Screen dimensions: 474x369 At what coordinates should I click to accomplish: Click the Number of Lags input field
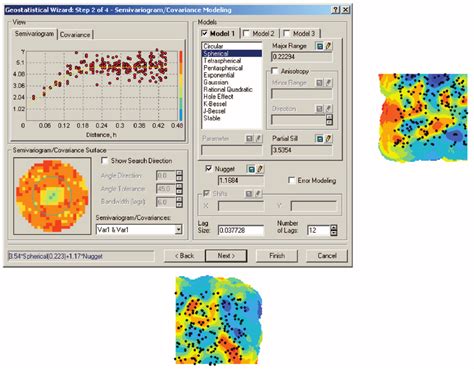319,230
